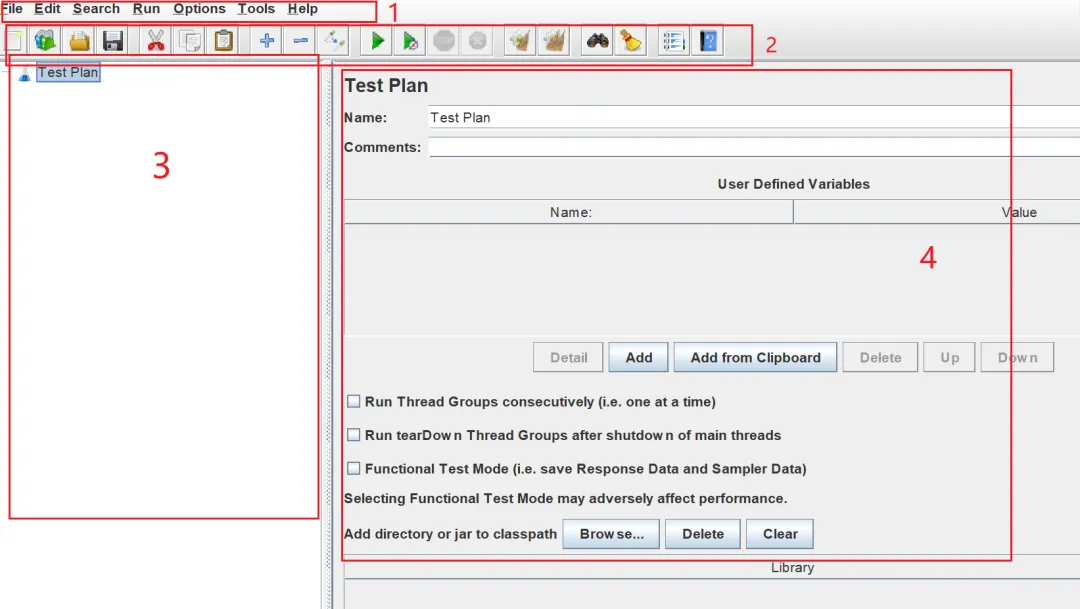Image resolution: width=1080 pixels, height=609 pixels.
Task: Click the Add variable button
Action: 638,358
